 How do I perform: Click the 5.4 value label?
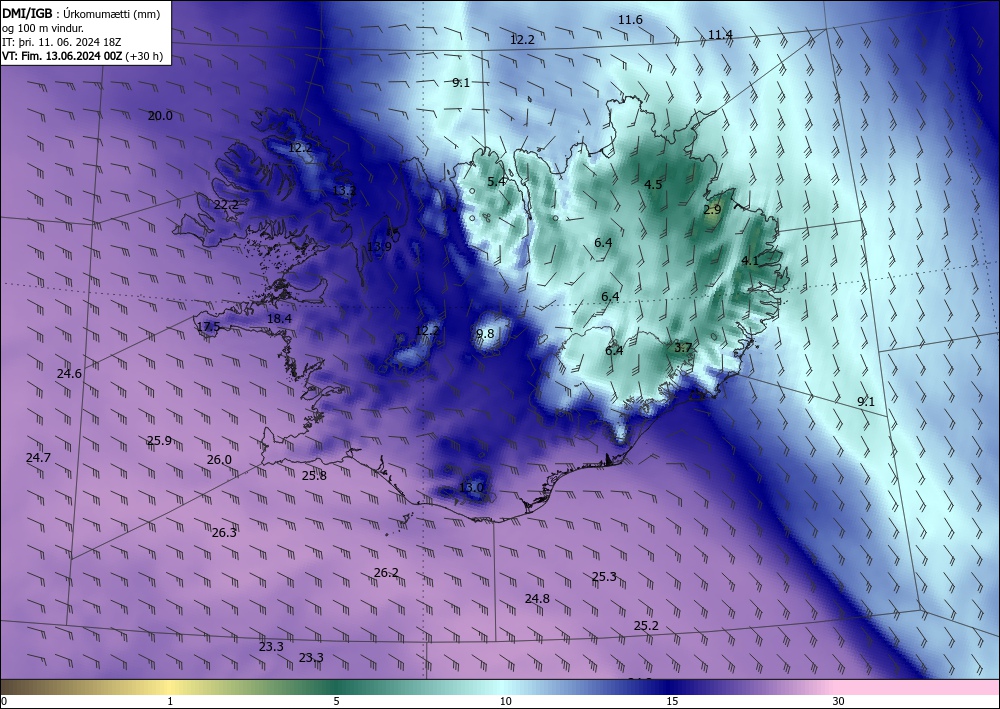(496, 182)
